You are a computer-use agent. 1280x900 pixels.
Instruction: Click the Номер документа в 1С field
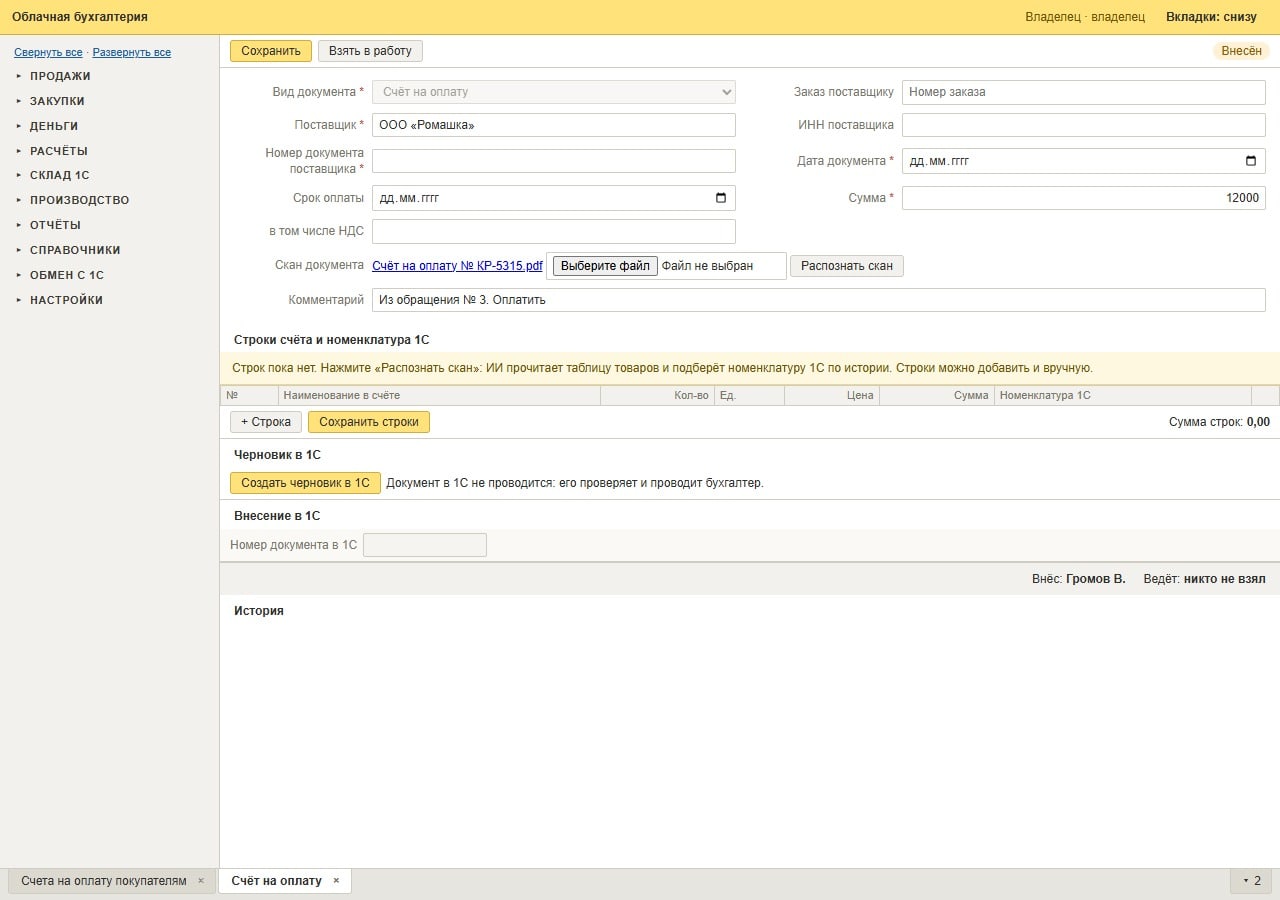click(425, 545)
